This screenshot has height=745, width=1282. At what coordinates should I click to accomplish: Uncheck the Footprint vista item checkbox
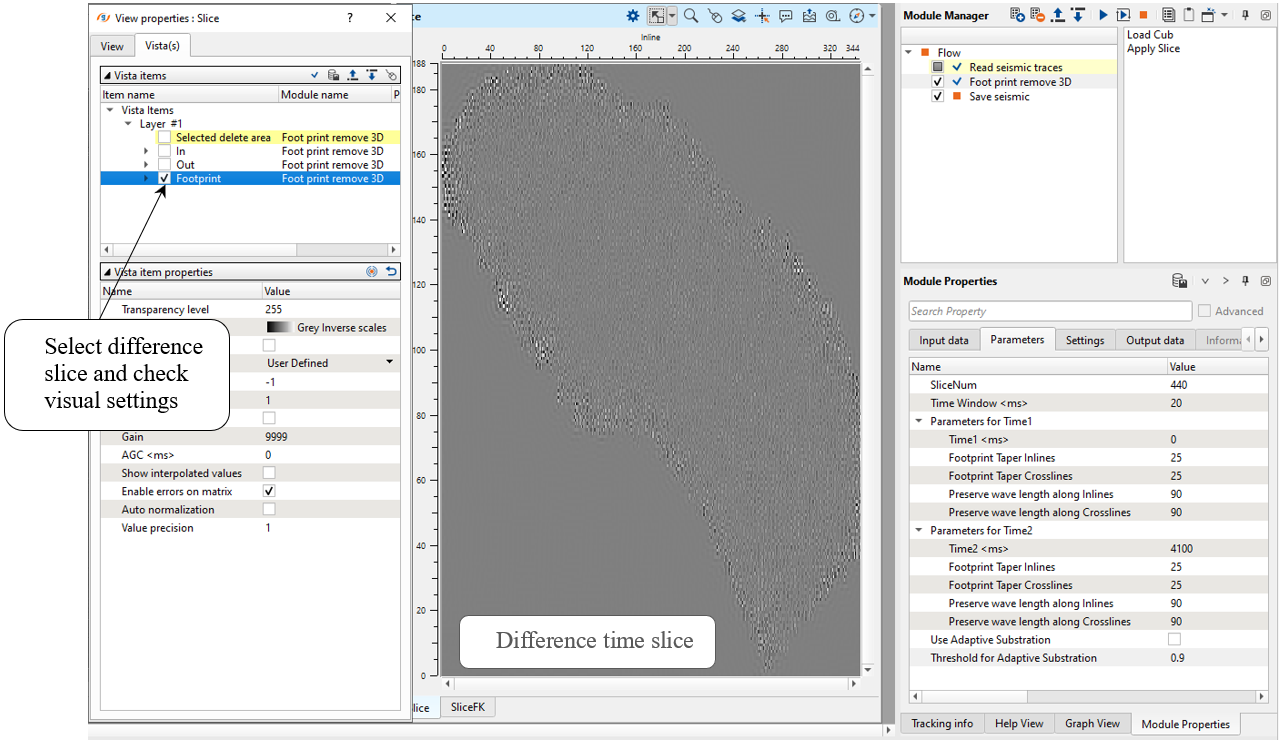click(x=164, y=179)
